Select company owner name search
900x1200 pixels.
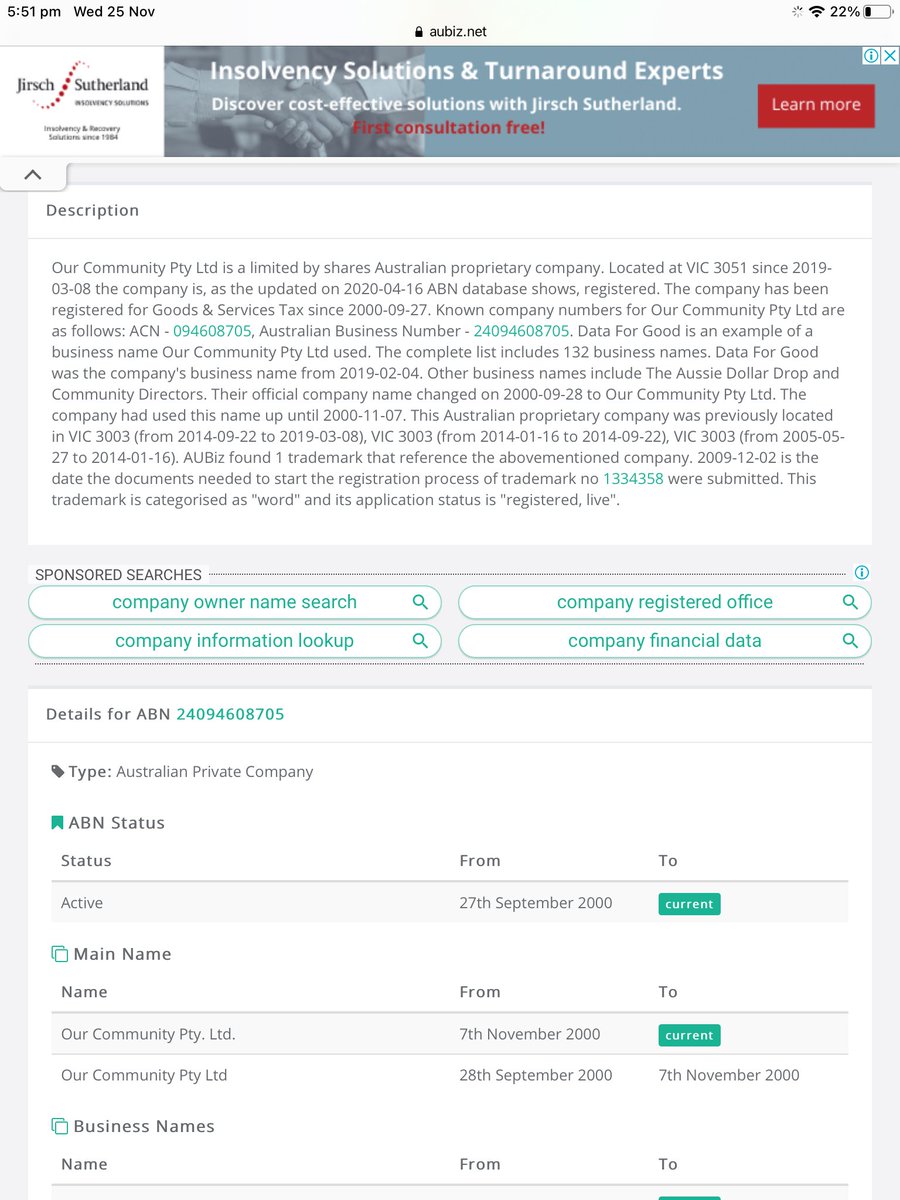coord(234,602)
